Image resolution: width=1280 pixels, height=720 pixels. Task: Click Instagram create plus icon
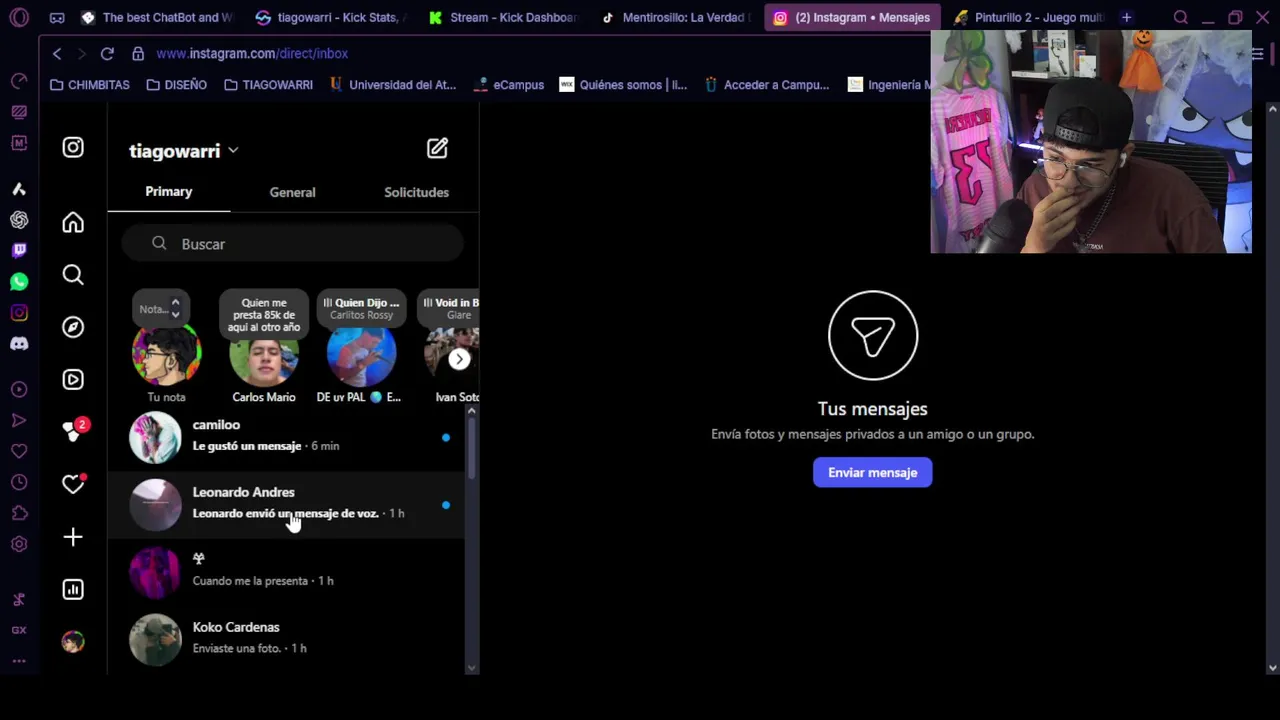(x=73, y=537)
